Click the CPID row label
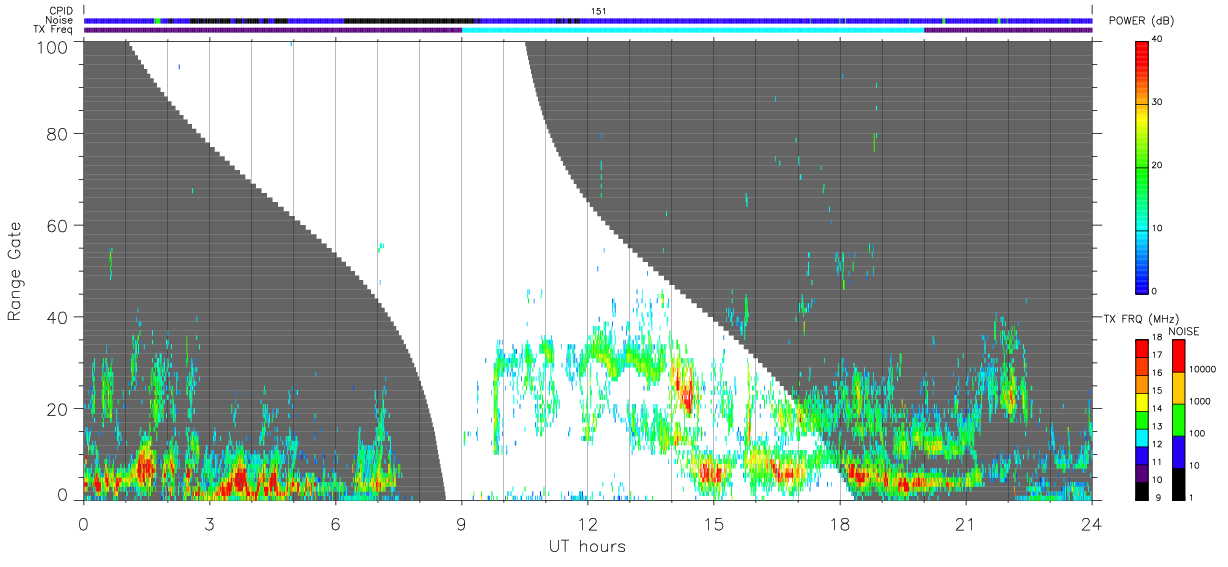The width and height of the screenshot is (1228, 567). point(62,10)
